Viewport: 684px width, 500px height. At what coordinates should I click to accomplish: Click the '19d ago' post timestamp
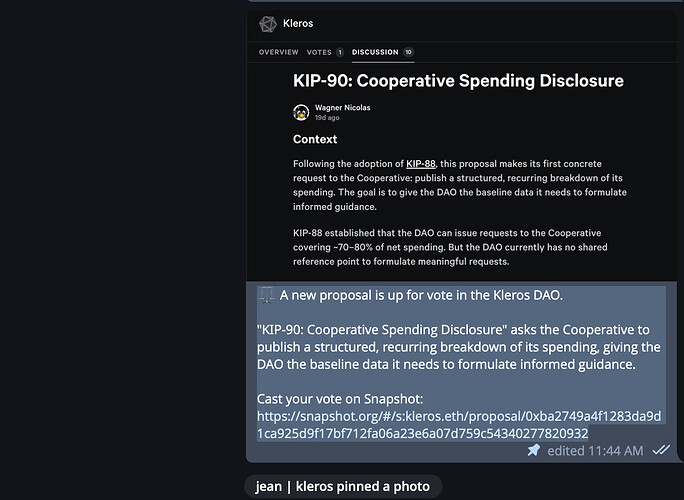(327, 118)
